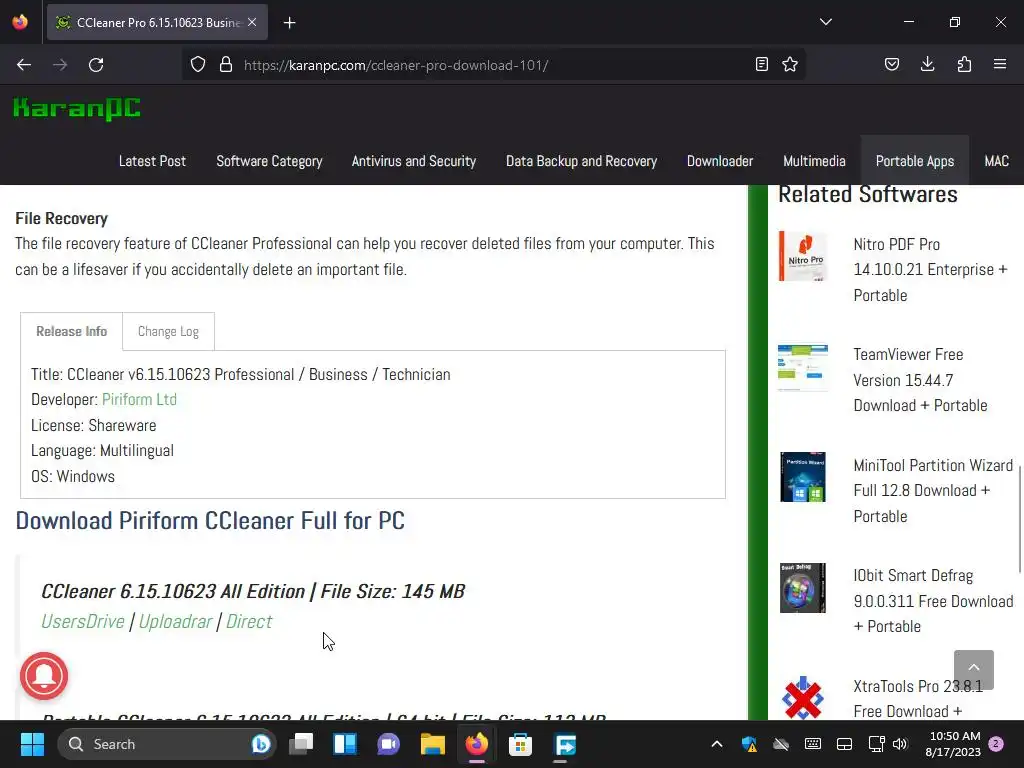The height and width of the screenshot is (768, 1024).
Task: Reload the current page
Action: [x=96, y=65]
